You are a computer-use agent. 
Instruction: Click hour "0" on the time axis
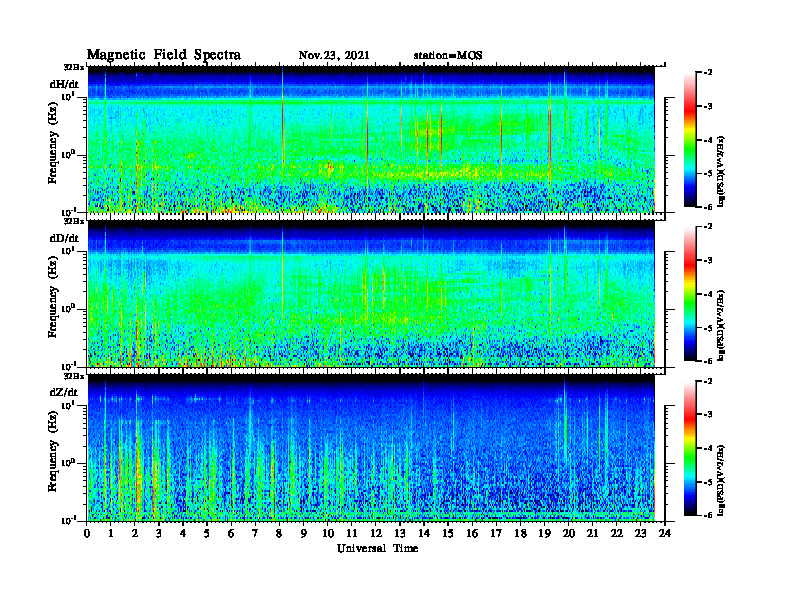pyautogui.click(x=87, y=534)
